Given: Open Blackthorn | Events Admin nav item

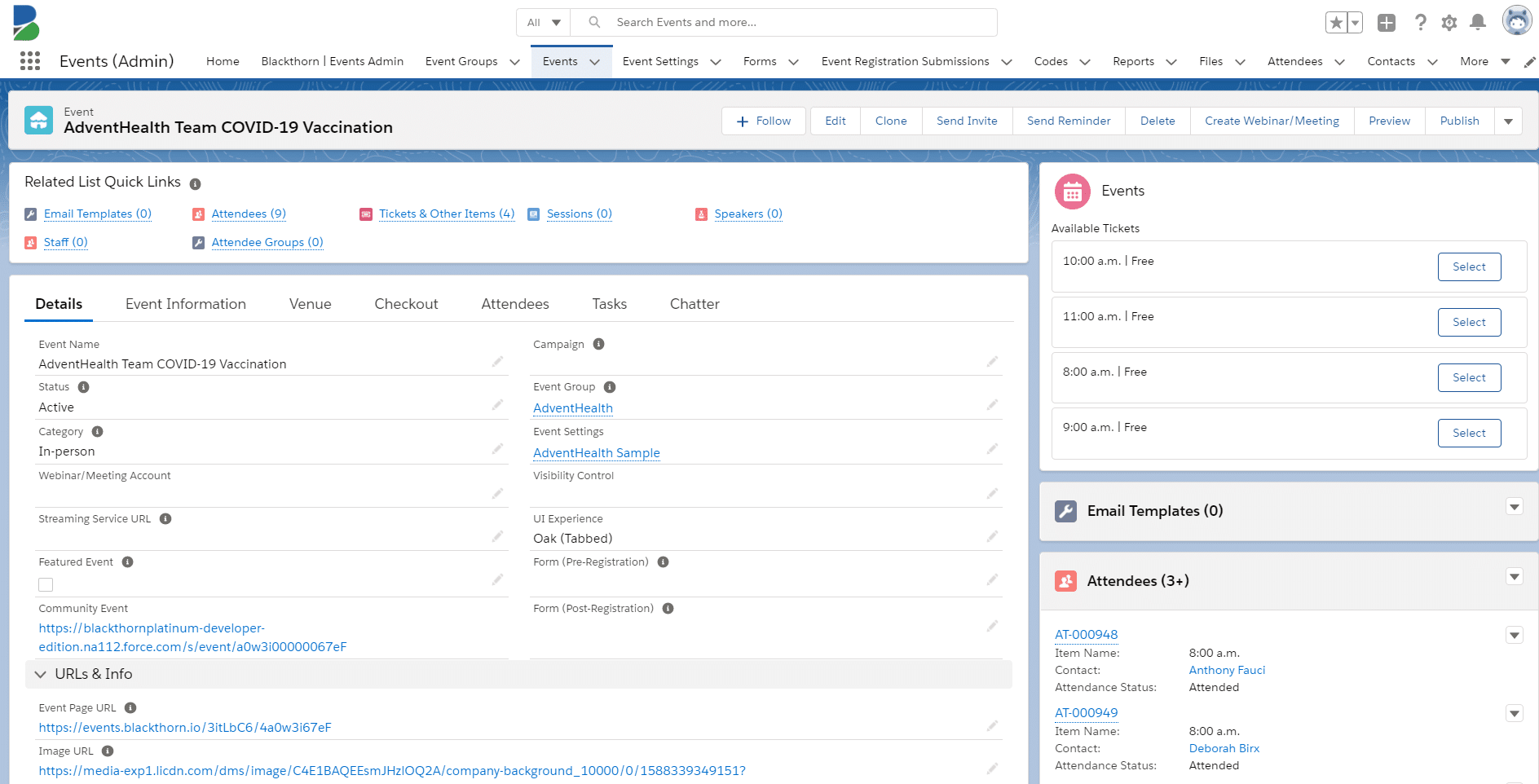Looking at the screenshot, I should point(333,61).
